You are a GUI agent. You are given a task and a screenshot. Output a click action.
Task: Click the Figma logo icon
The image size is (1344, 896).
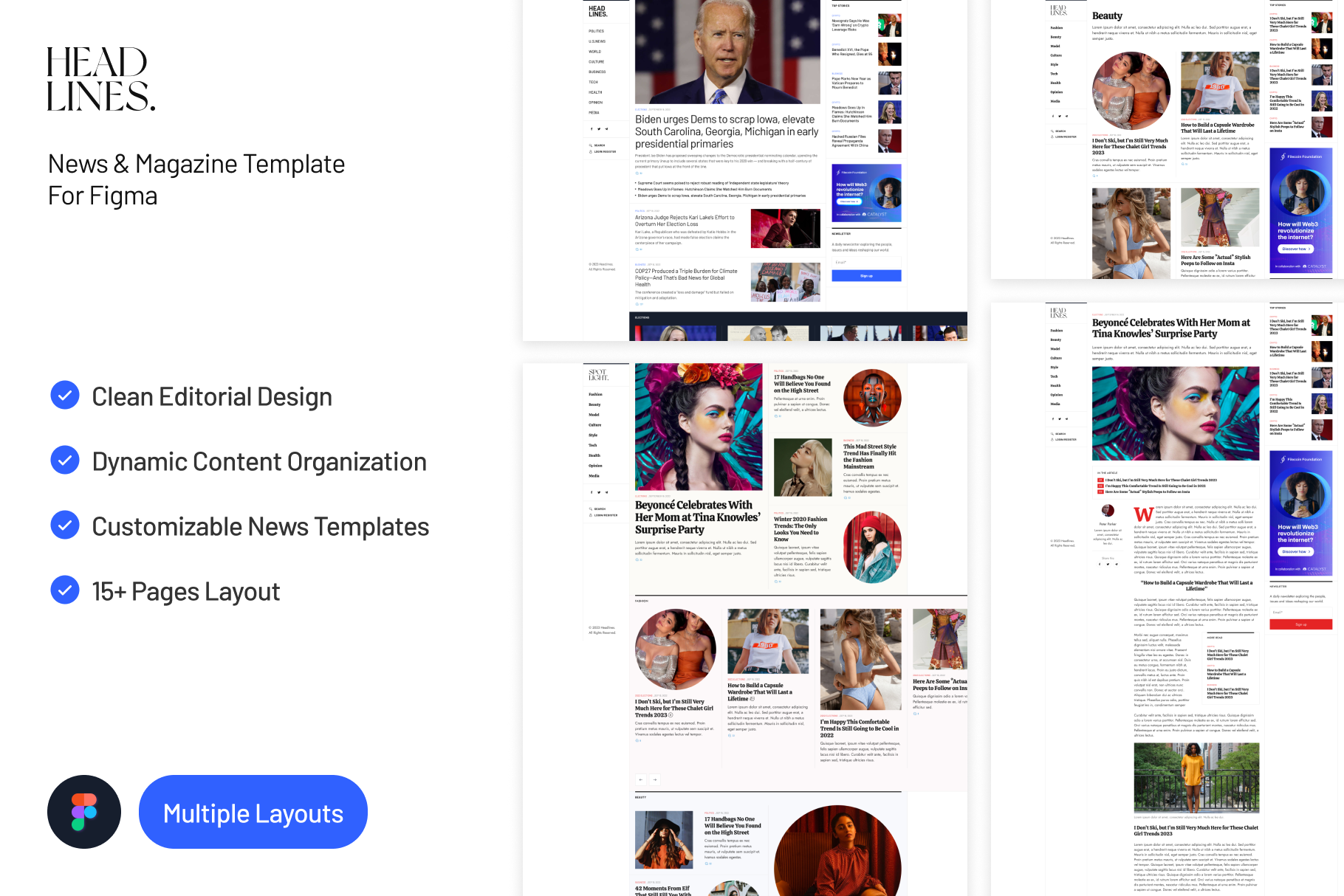tap(84, 812)
